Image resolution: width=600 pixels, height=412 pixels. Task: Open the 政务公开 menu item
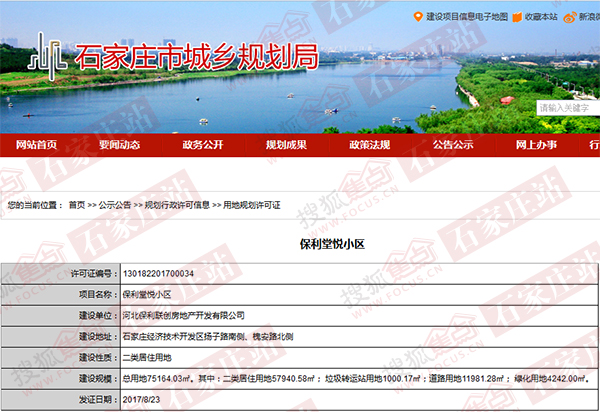[x=203, y=145]
